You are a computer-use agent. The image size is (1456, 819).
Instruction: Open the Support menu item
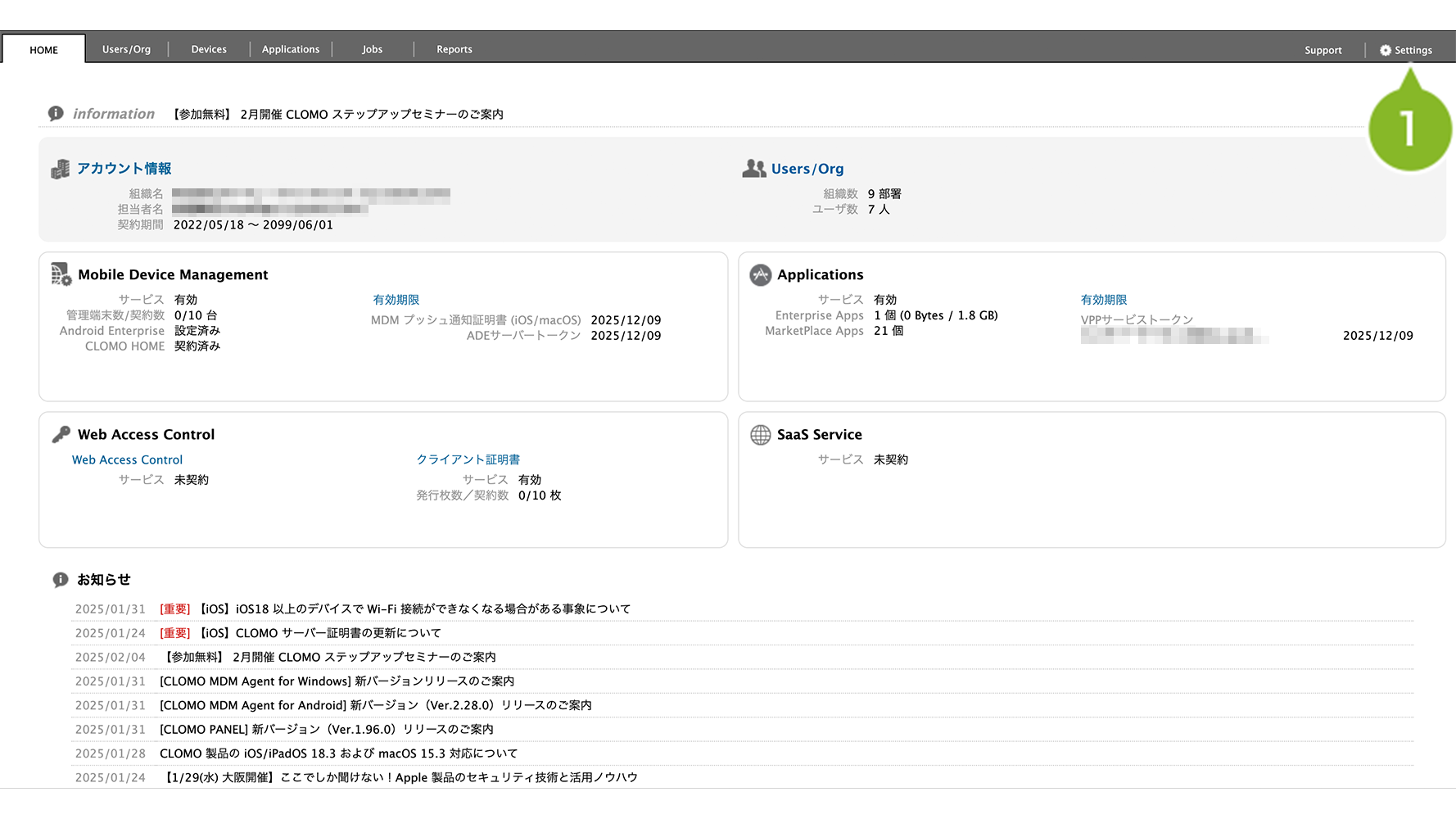click(x=1323, y=50)
